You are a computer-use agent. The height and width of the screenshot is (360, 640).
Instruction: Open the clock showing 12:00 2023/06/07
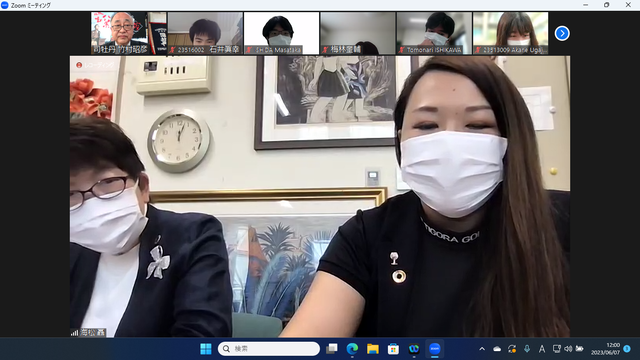point(606,349)
